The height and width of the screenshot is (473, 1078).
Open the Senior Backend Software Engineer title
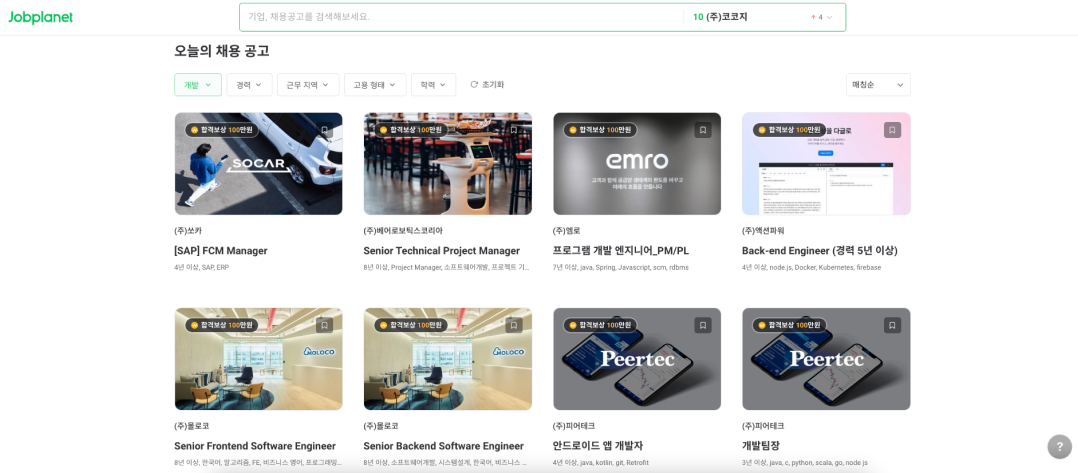(443, 446)
